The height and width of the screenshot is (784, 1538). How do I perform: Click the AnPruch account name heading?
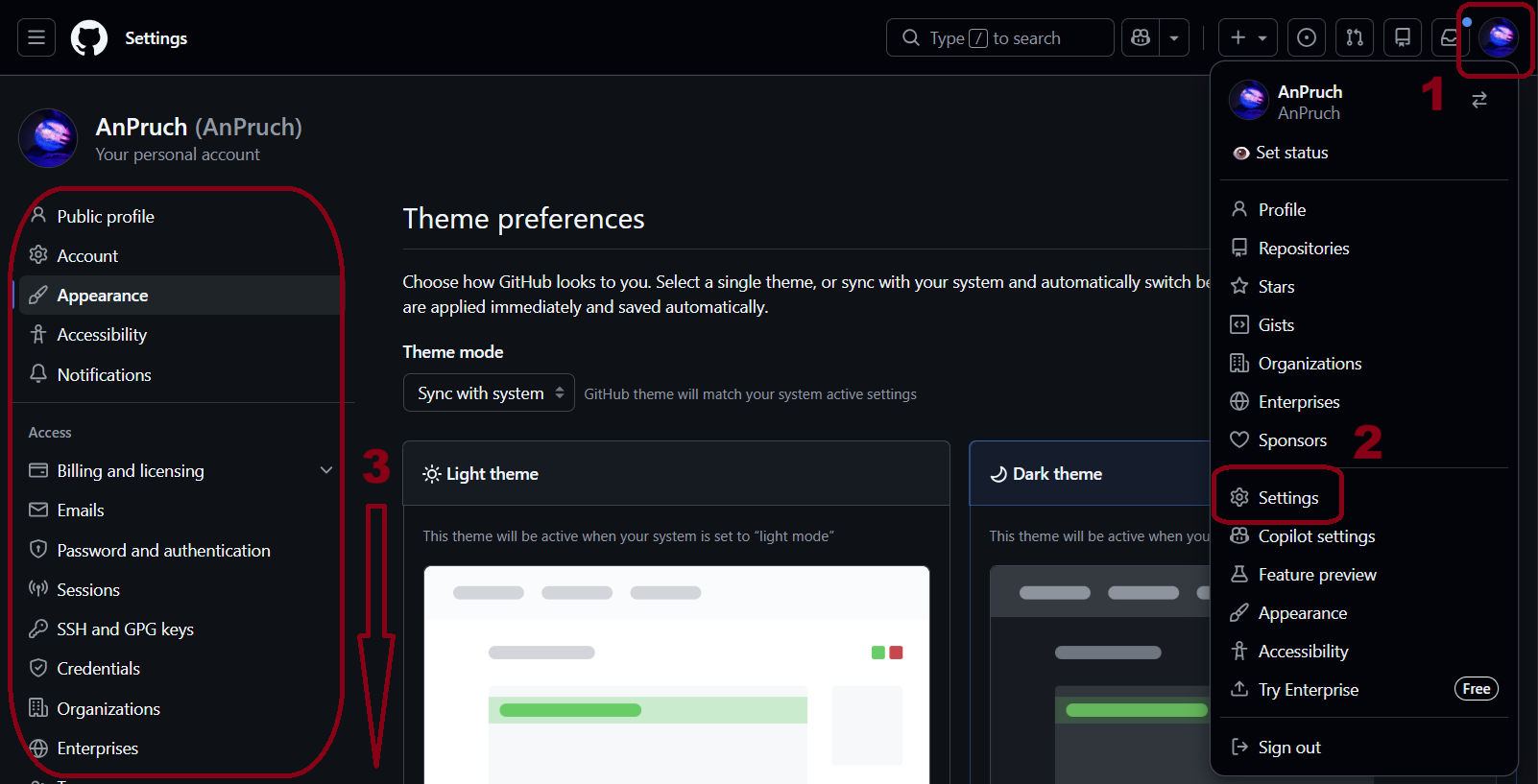(199, 127)
